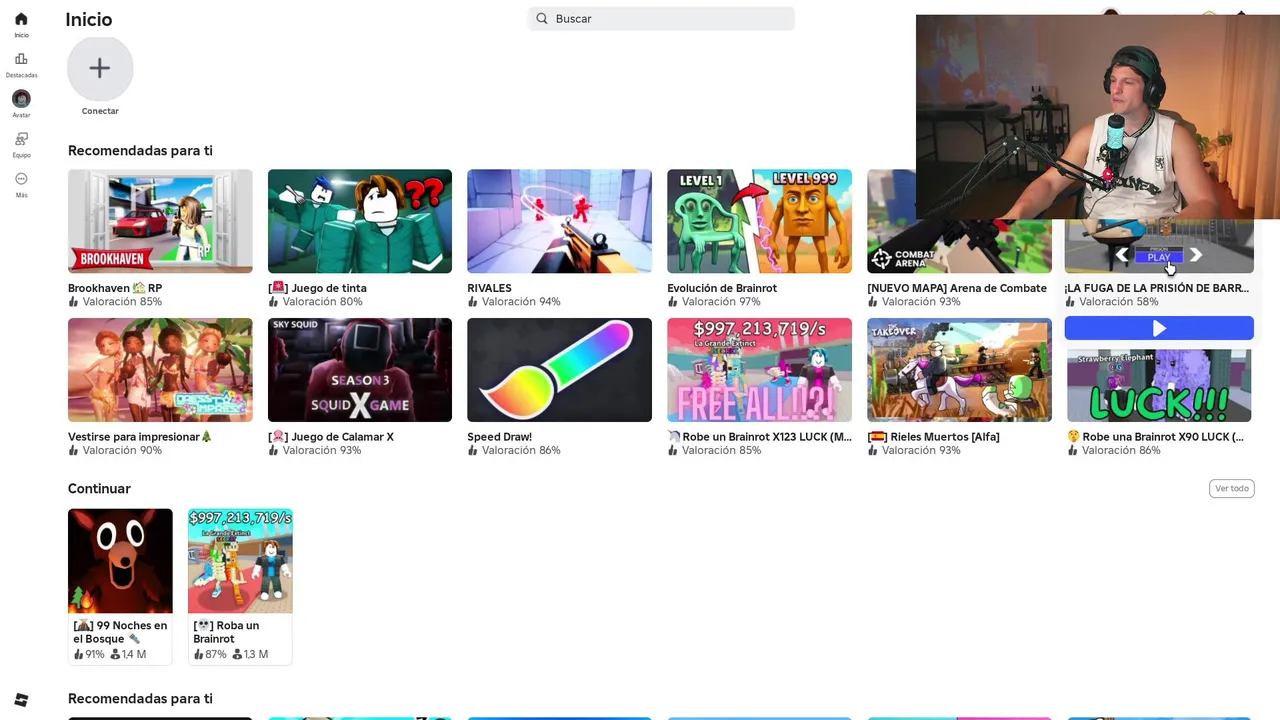Click the Speed Draw! title text
This screenshot has width=1280, height=720.
pos(499,437)
